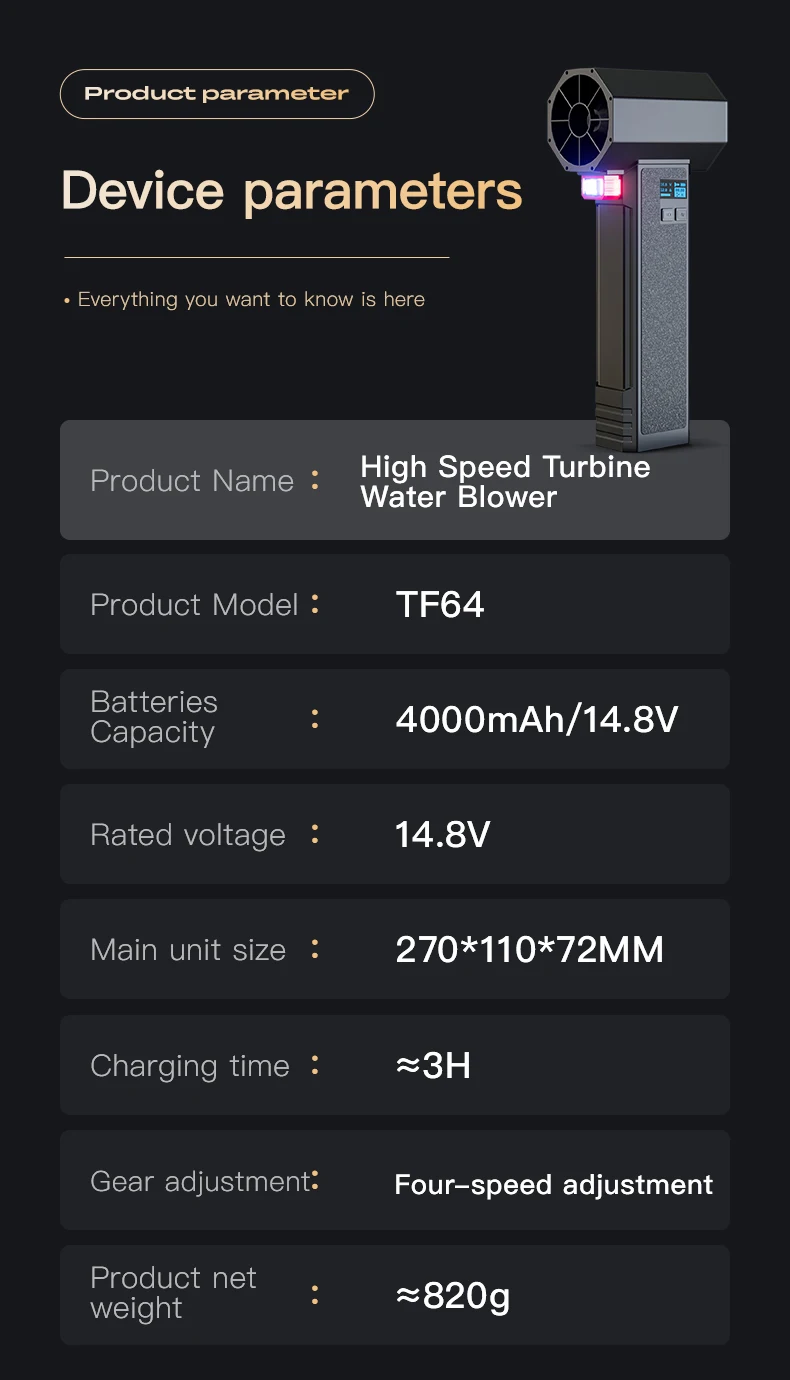This screenshot has height=1380, width=790.
Task: Click the 270*110*72MM size value
Action: click(529, 950)
